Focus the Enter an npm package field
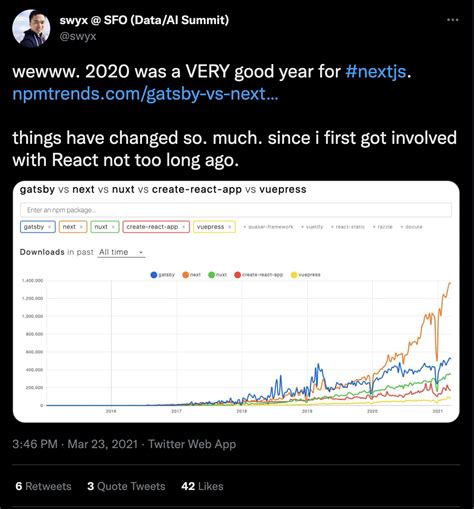474x509 pixels. 236,210
